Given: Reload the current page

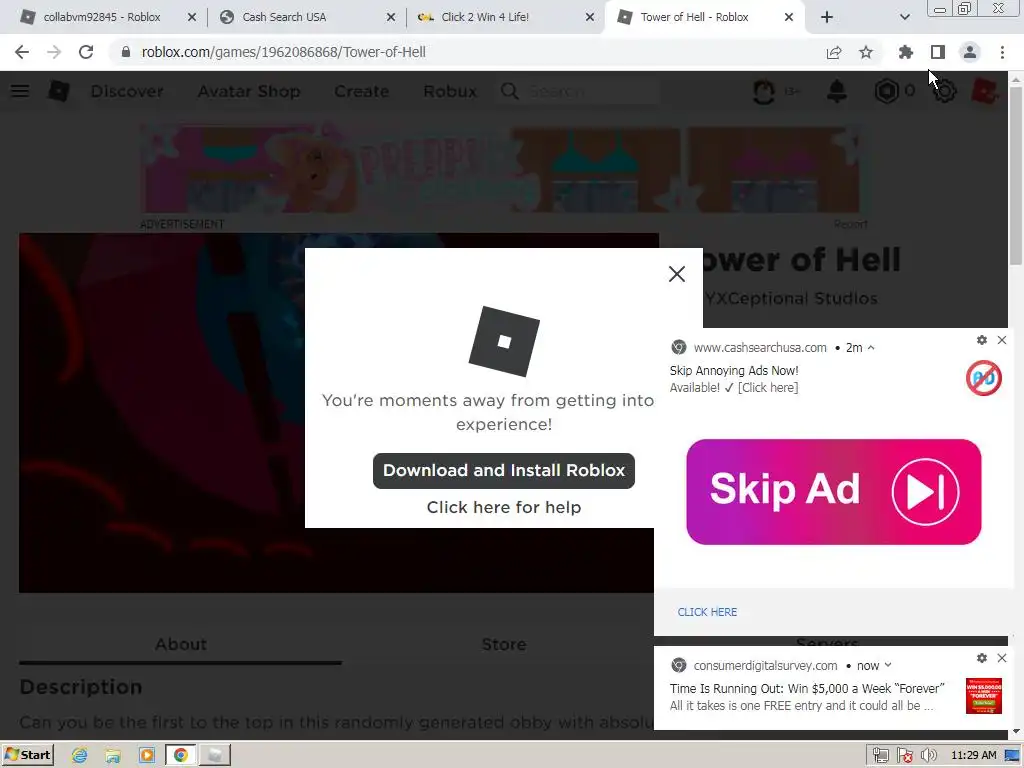Looking at the screenshot, I should (86, 52).
